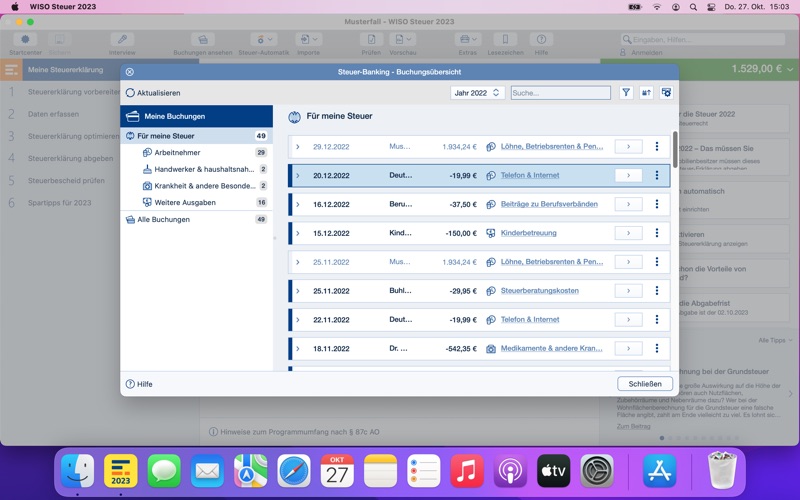Screen dimensions: 800x500
Task: Open the Steuerberatungskosten category link
Action: point(539,291)
